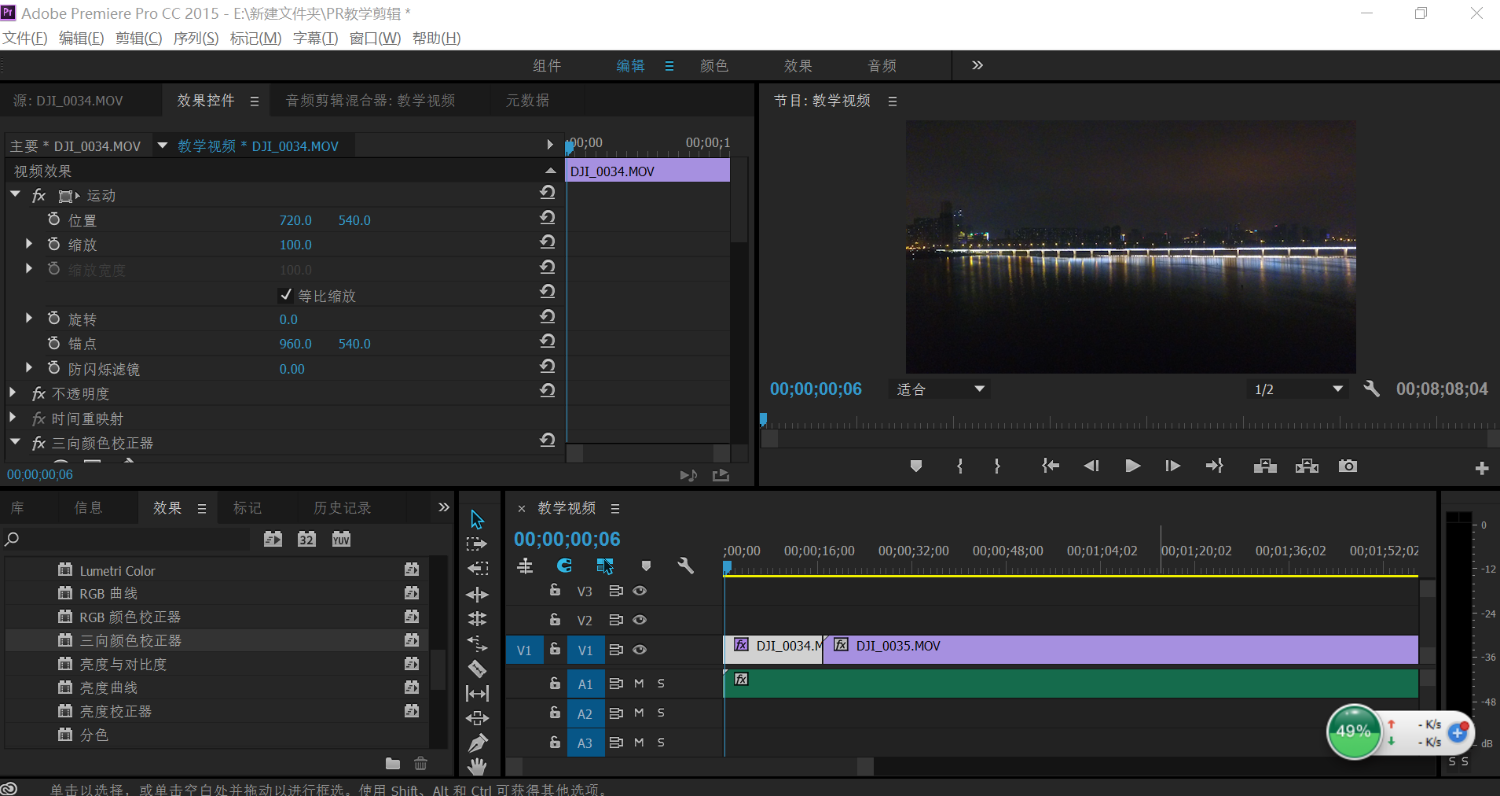Image resolution: width=1500 pixels, height=796 pixels.
Task: Click the Lift button icon
Action: [x=1265, y=466]
